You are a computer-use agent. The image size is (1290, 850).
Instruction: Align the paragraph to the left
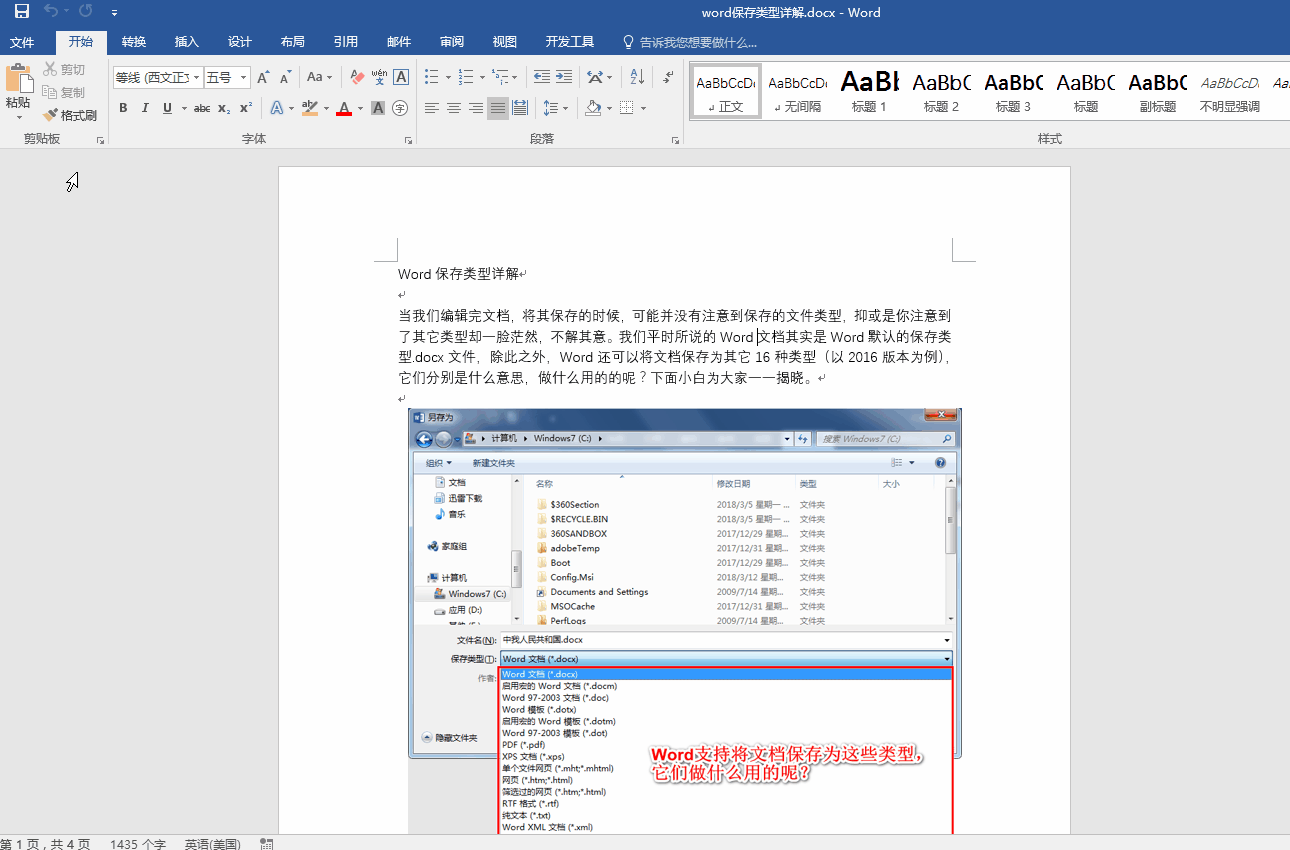[432, 108]
